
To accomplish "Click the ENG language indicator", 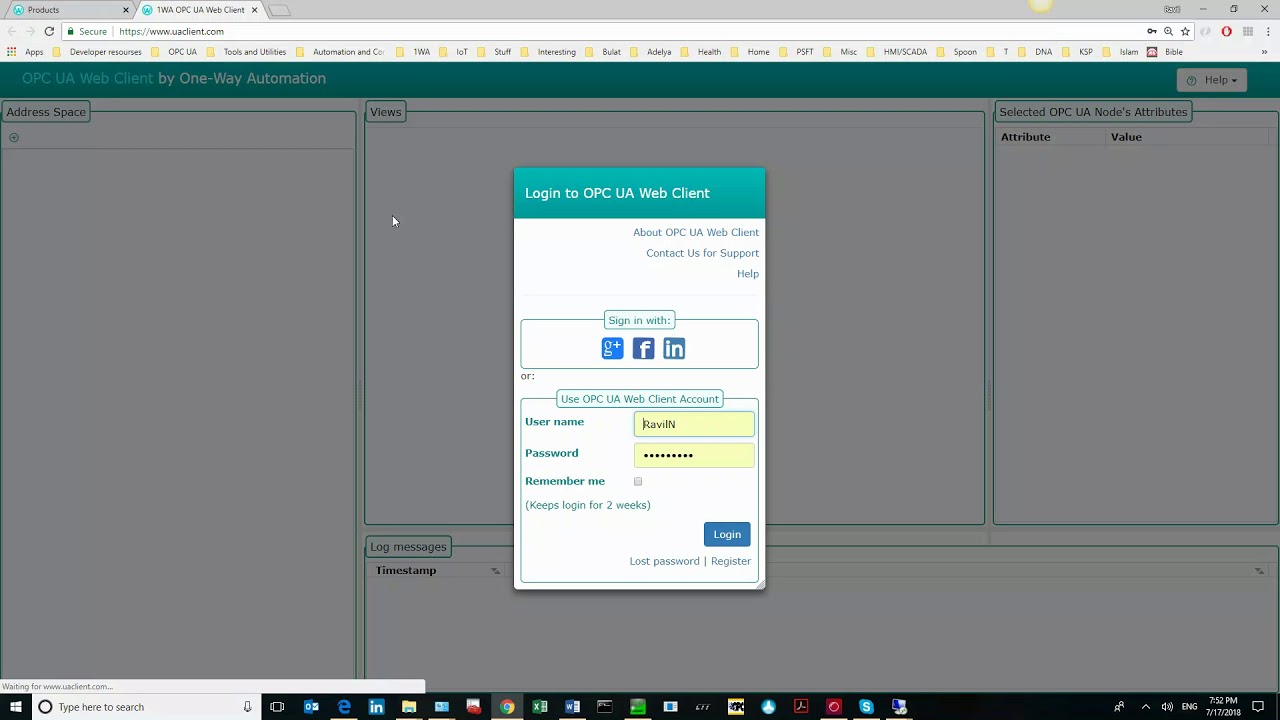I will point(1189,707).
